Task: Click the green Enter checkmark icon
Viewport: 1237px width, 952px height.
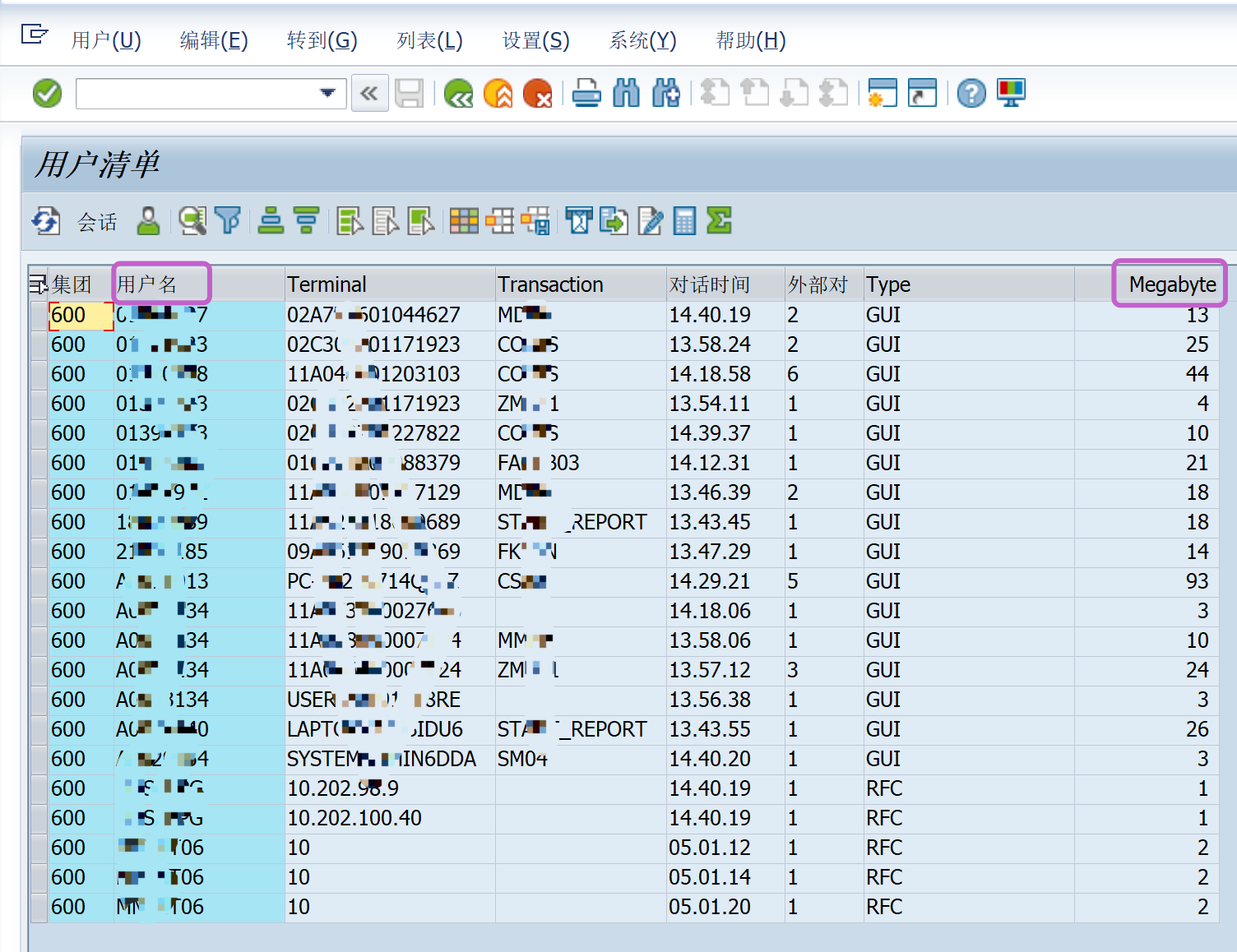Action: coord(47,93)
